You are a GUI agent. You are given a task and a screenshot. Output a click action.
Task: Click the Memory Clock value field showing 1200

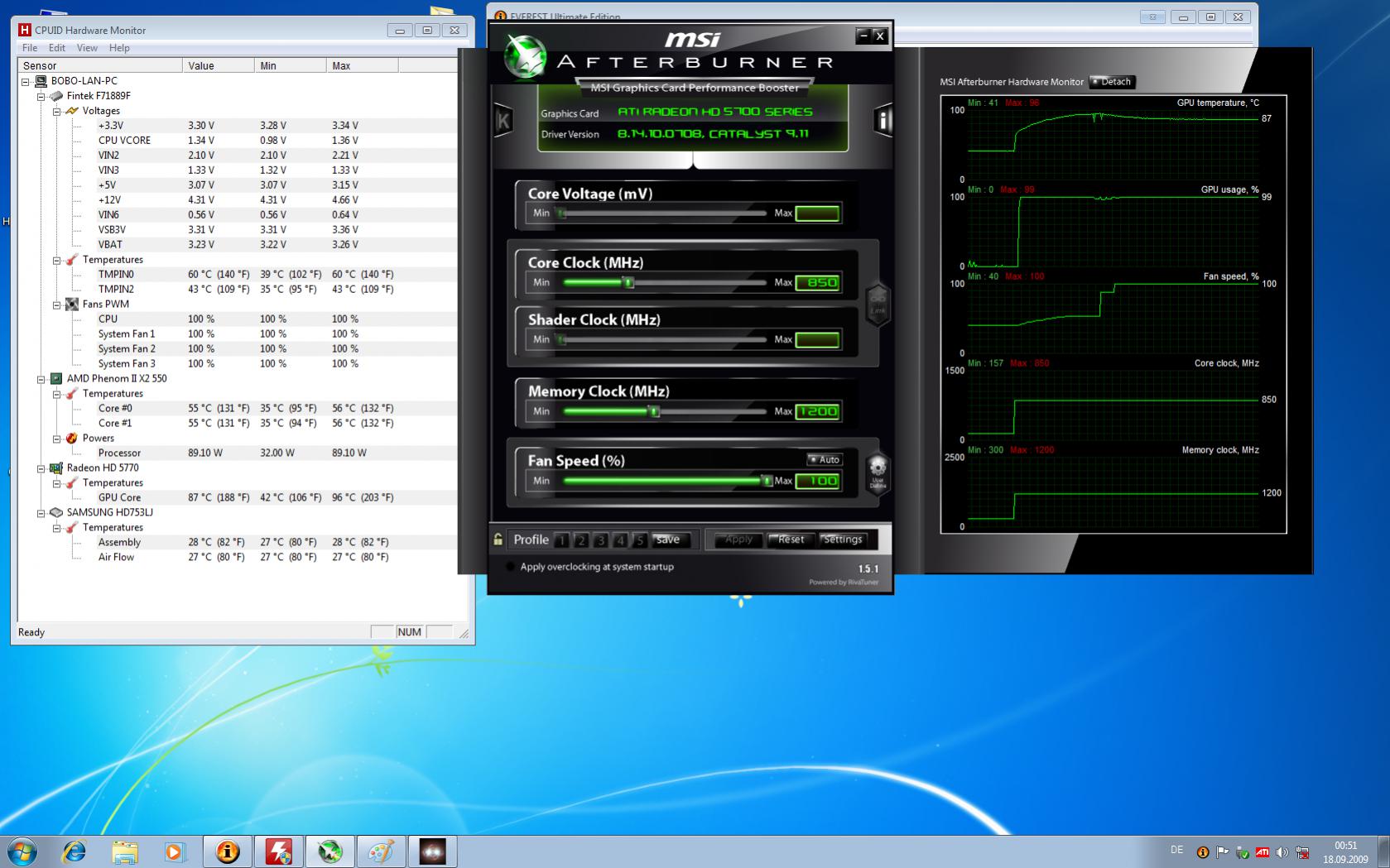coord(818,411)
